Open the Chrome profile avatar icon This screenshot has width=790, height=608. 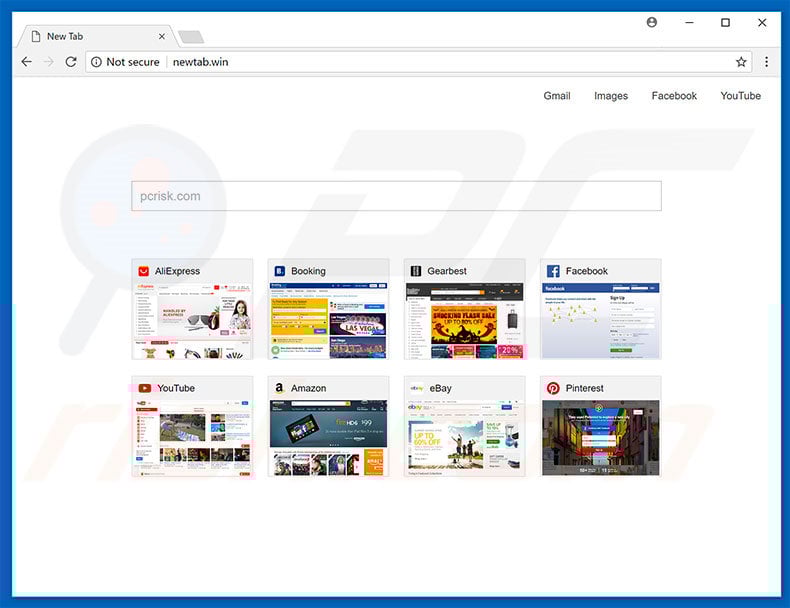651,22
